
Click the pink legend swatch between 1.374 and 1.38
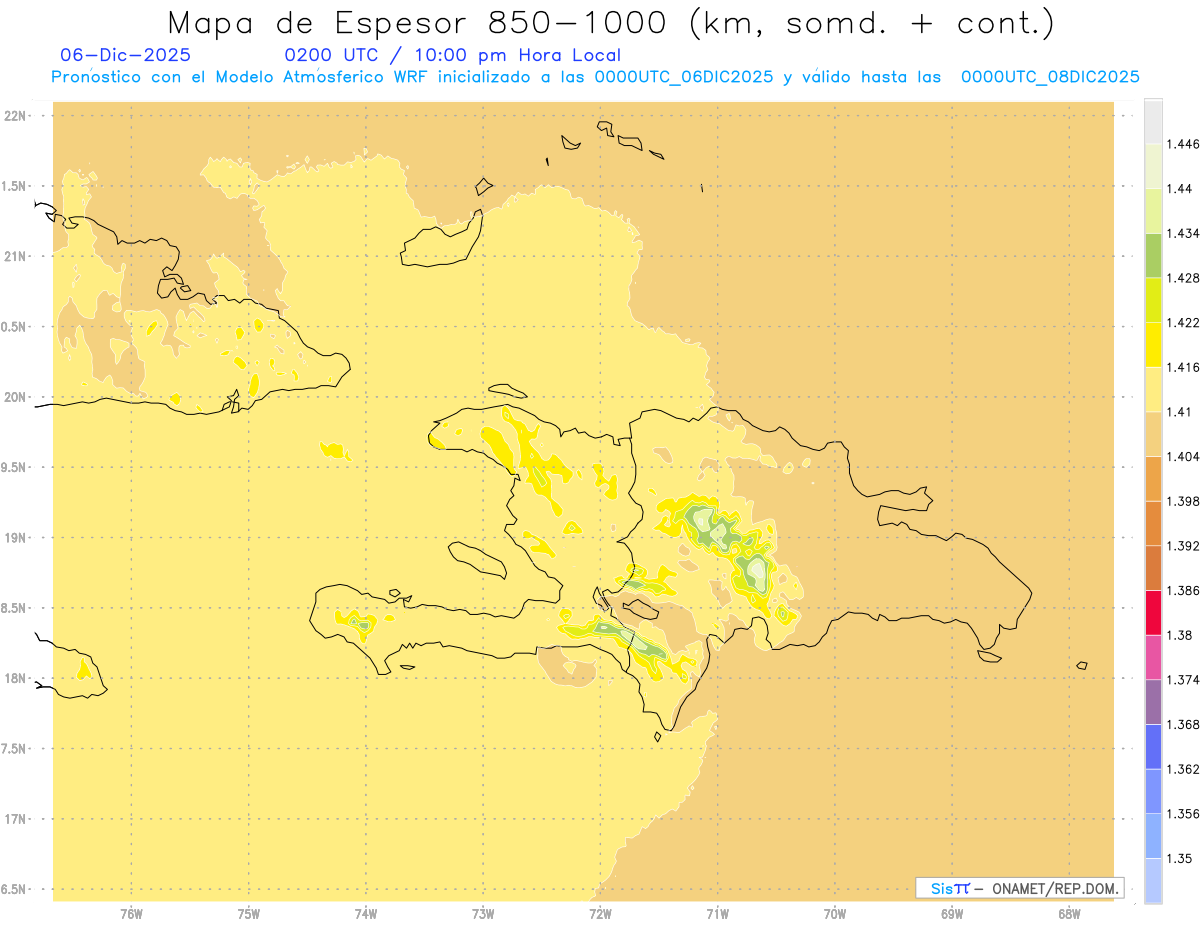[1153, 657]
